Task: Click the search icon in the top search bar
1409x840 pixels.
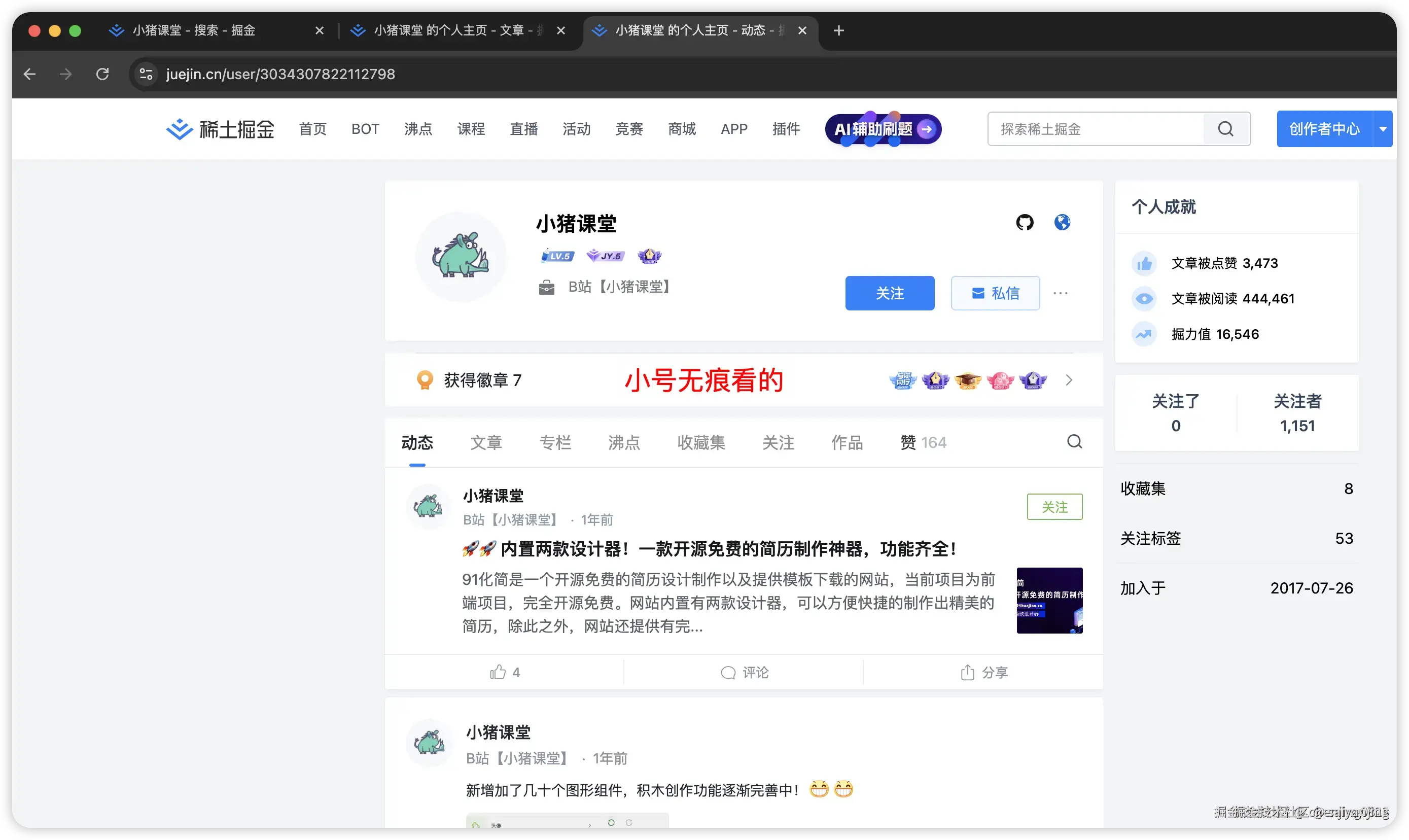Action: pos(1226,128)
